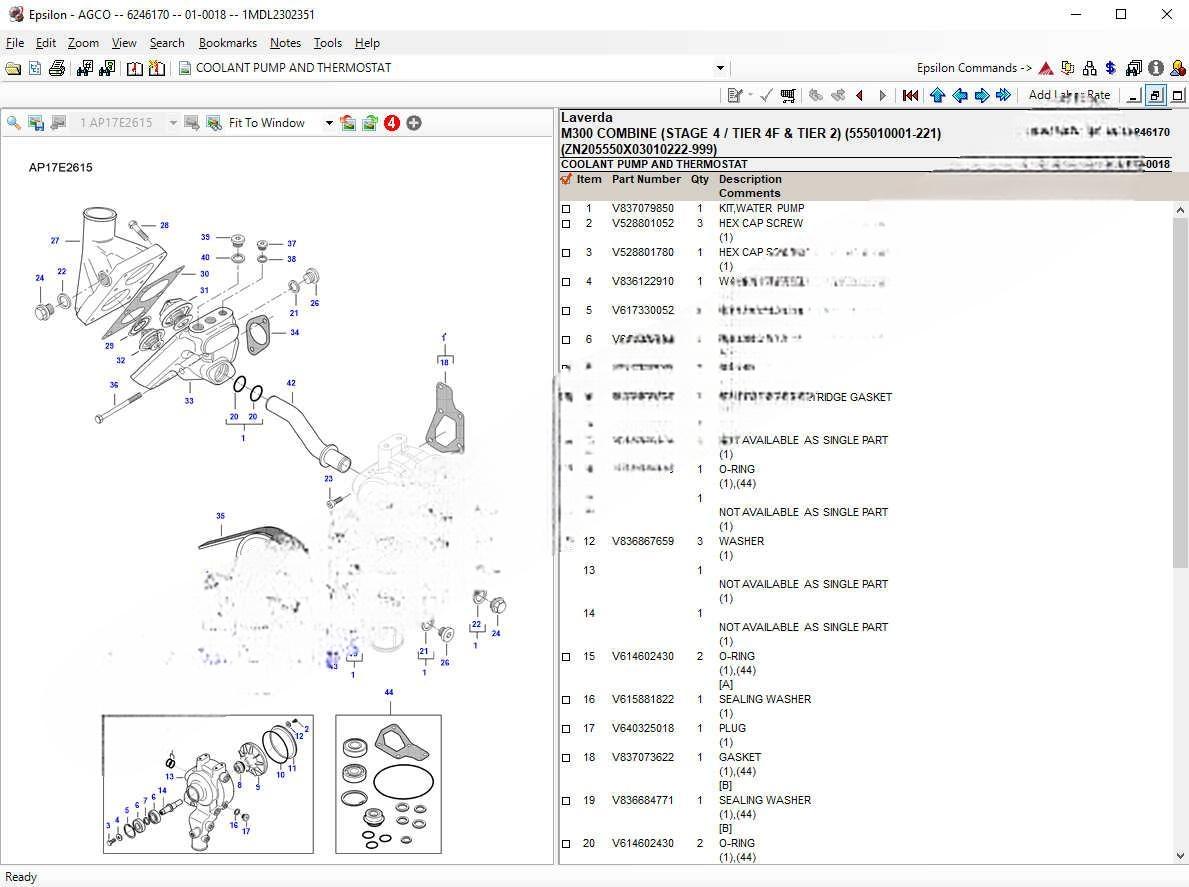Click the open folder toolbar icon

[13, 68]
